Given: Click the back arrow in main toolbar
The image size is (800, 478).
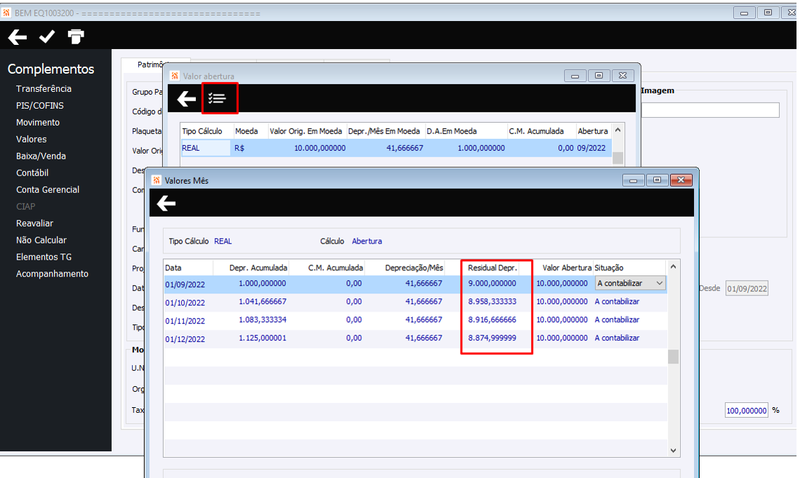Looking at the screenshot, I should click(17, 37).
